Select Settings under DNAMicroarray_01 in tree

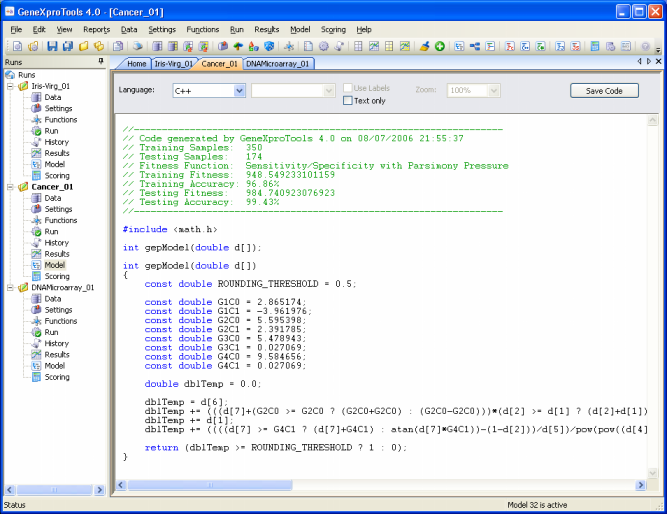point(58,310)
